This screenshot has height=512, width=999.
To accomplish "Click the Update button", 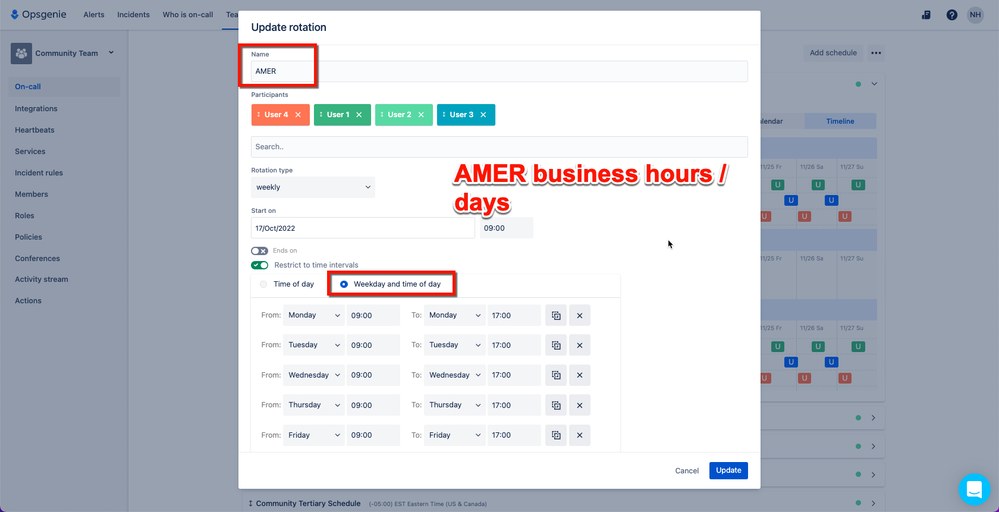I will 728,471.
